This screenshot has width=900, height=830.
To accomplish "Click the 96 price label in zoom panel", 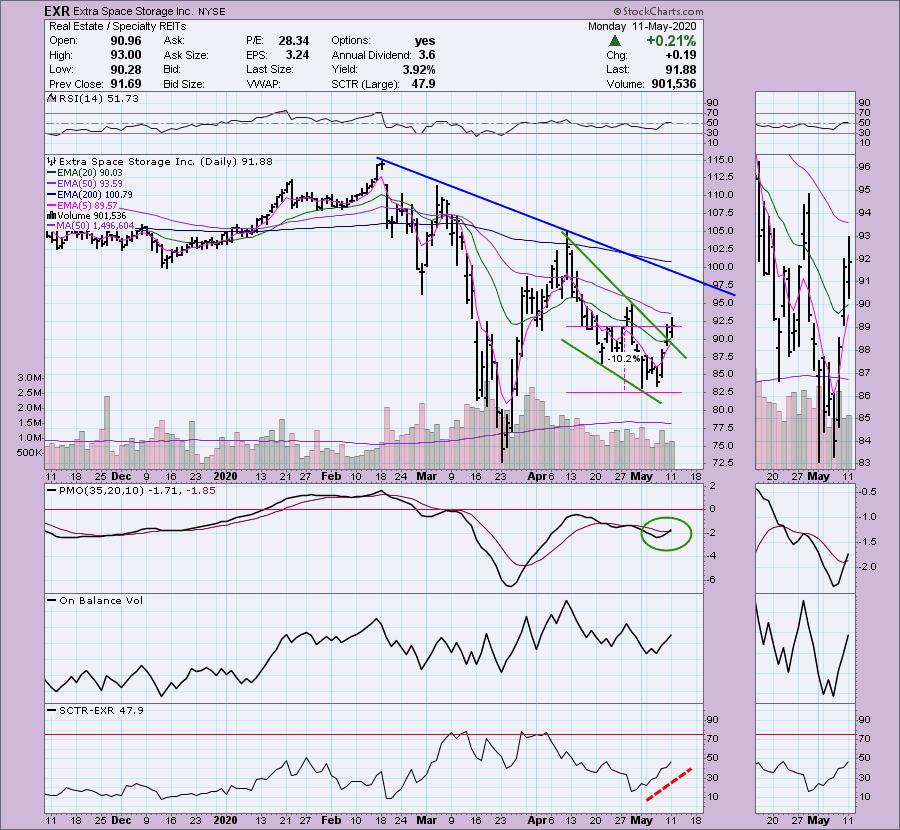I will (864, 167).
